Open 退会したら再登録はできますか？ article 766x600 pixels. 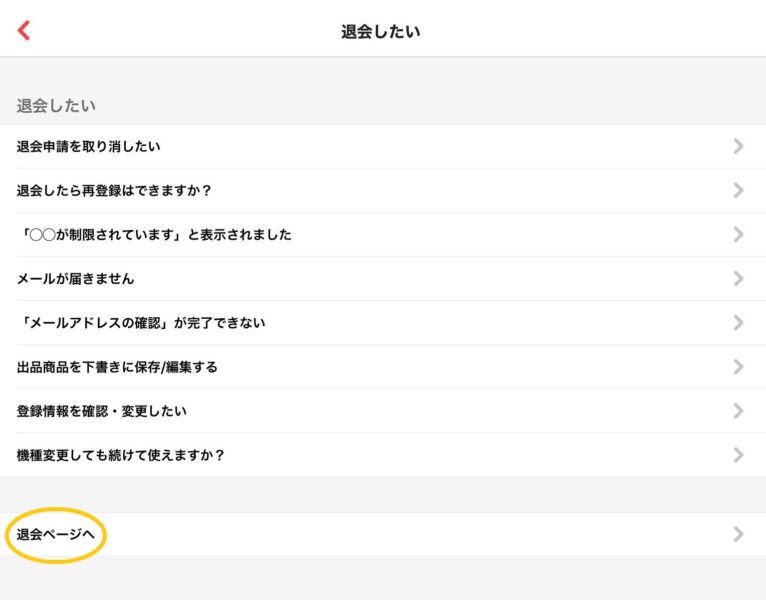click(x=115, y=191)
